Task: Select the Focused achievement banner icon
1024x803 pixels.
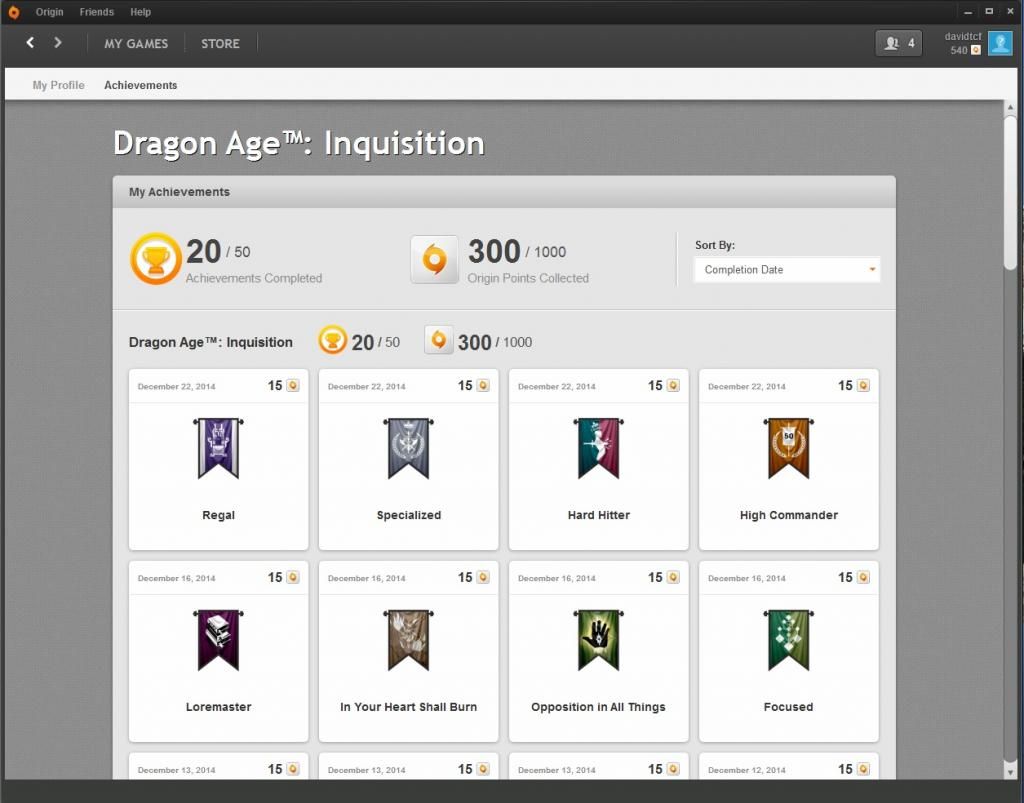Action: click(x=788, y=640)
